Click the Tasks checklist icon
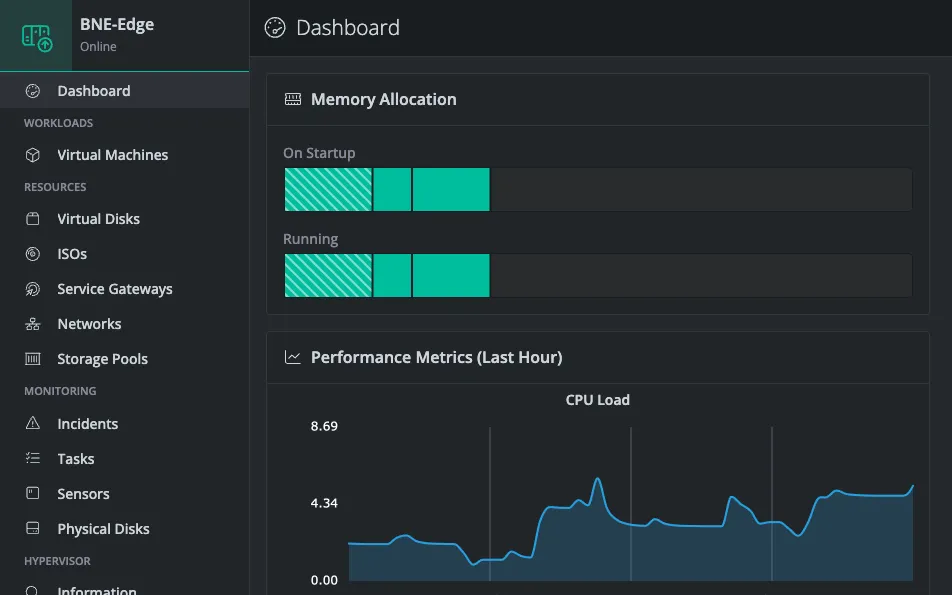The image size is (952, 595). (x=33, y=458)
